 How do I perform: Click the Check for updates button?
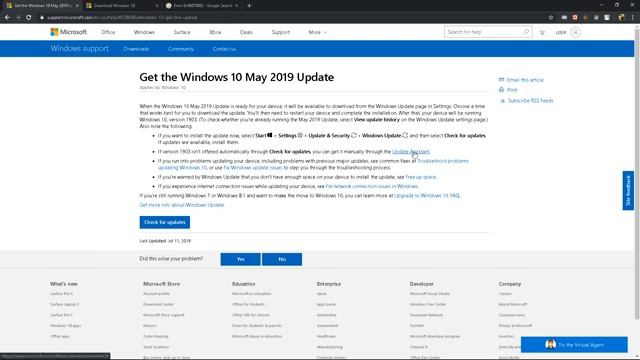164,222
